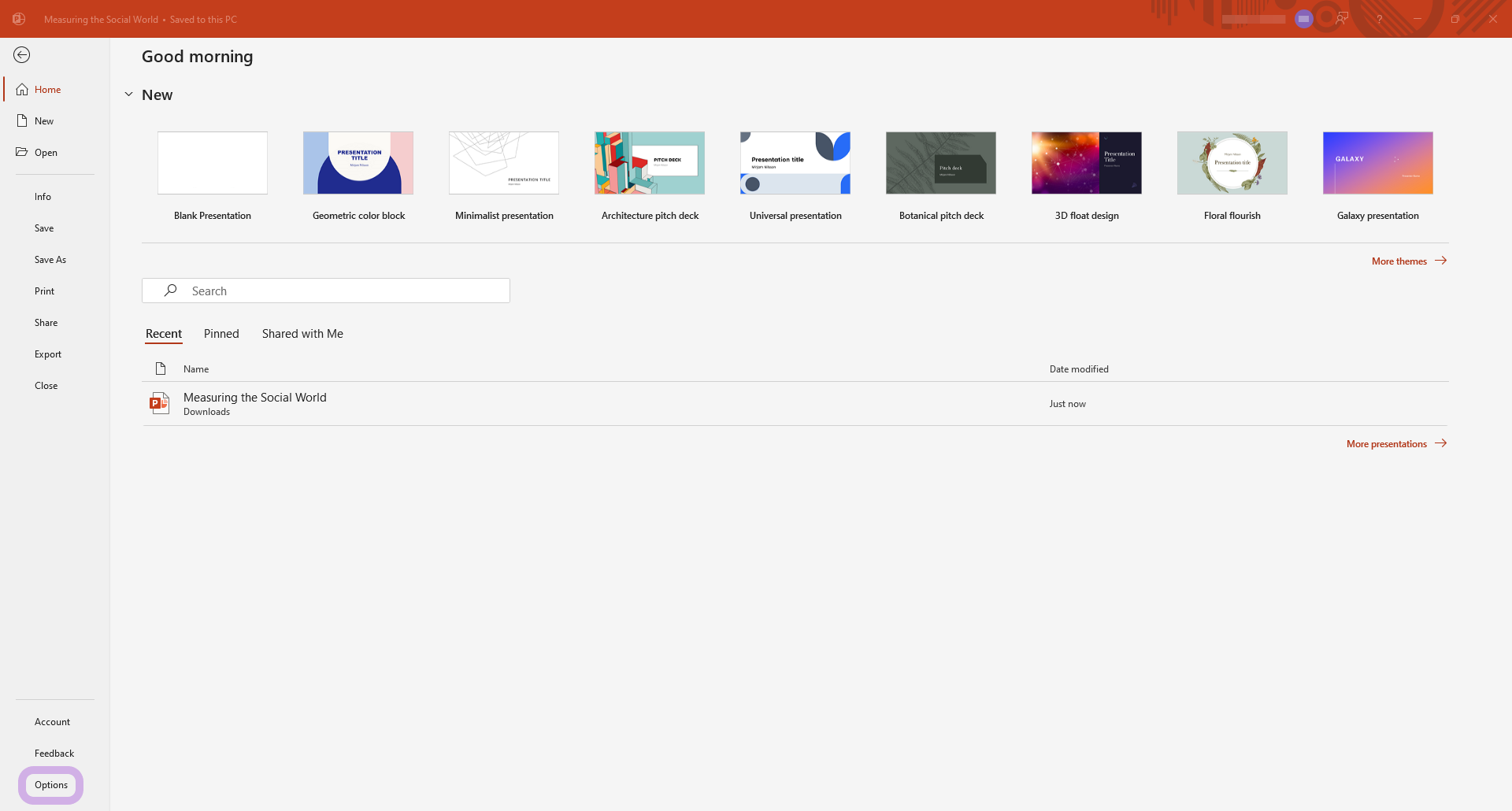This screenshot has width=1512, height=811.
Task: Choose Save from the sidebar
Action: coord(55,228)
